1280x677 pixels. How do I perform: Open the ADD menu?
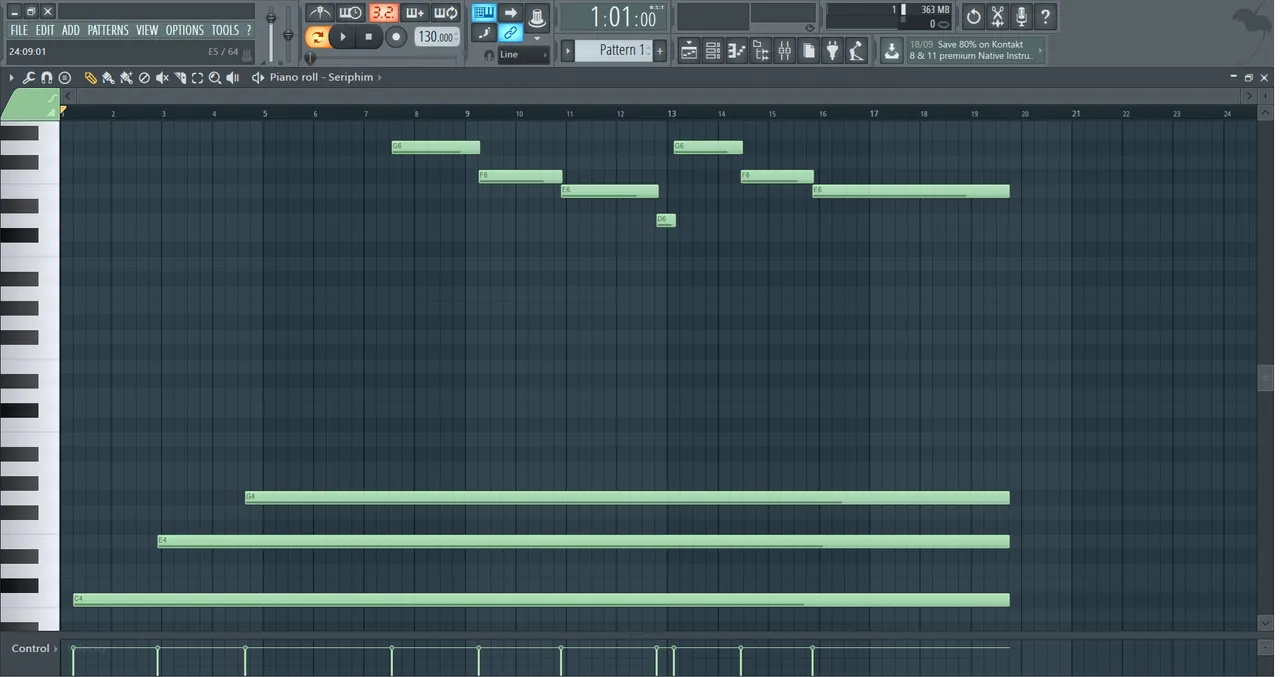click(x=70, y=30)
